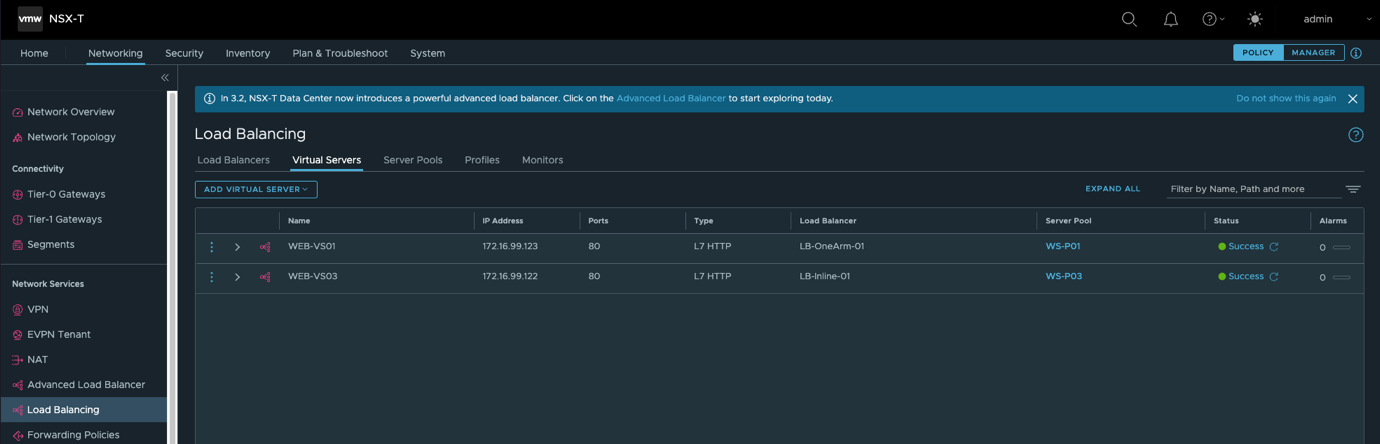Open ADD VIRTUAL SERVER dropdown

pos(256,189)
